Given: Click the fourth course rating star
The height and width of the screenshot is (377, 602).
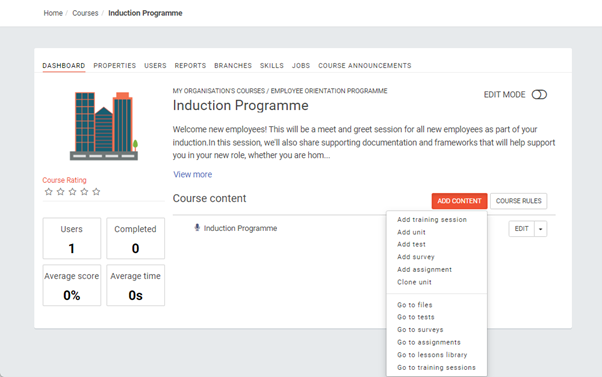Looking at the screenshot, I should click(84, 192).
